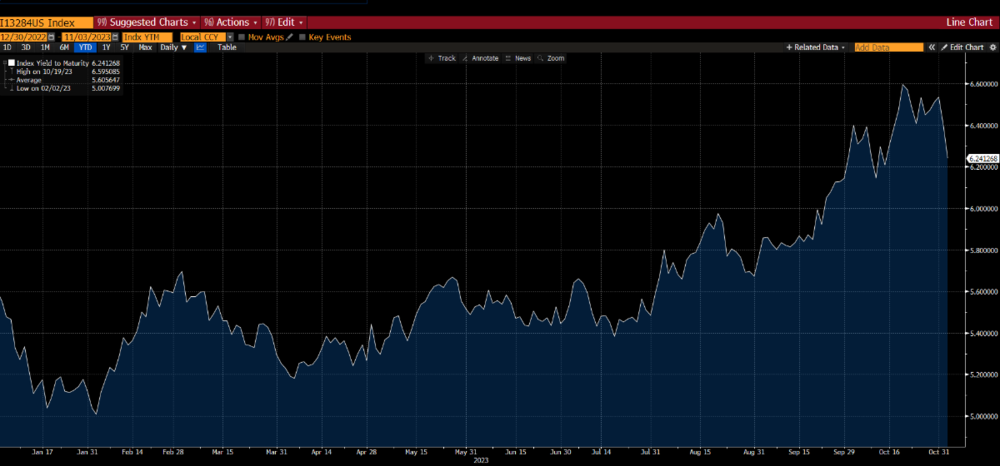Open the News overlay tool
The height and width of the screenshot is (466, 1000).
(x=518, y=58)
